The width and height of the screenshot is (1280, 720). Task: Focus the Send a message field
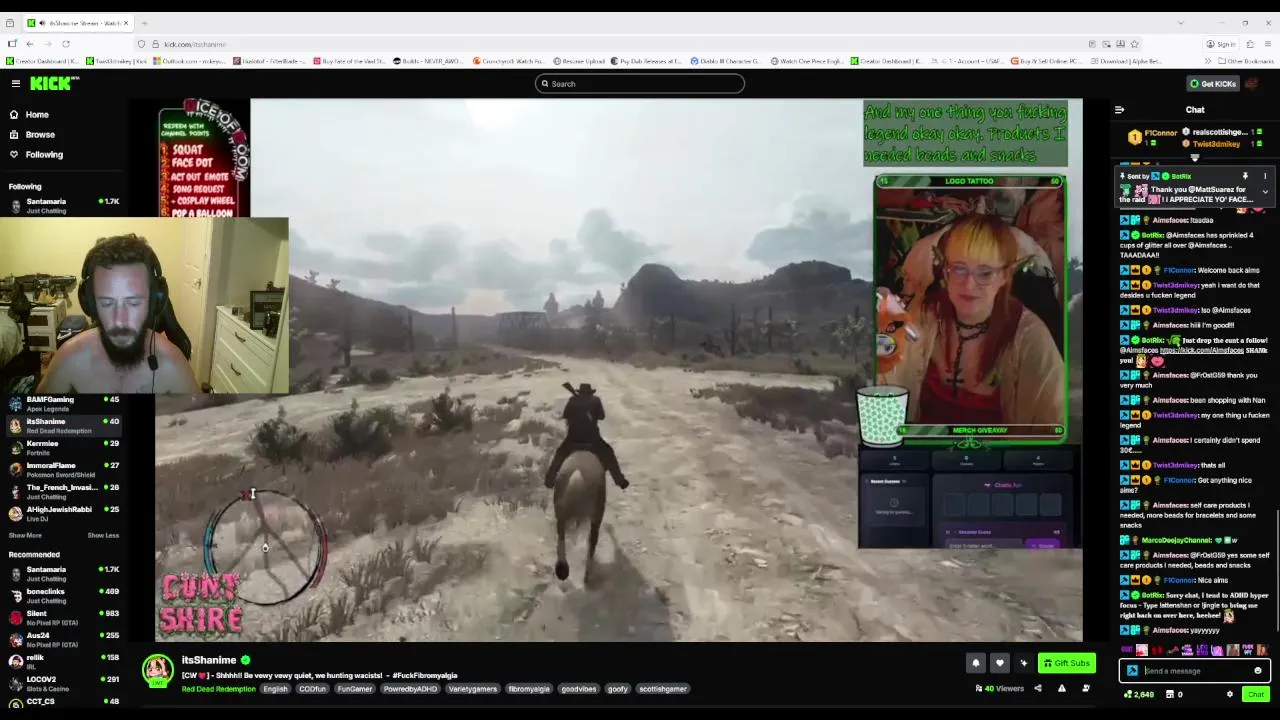(1195, 671)
